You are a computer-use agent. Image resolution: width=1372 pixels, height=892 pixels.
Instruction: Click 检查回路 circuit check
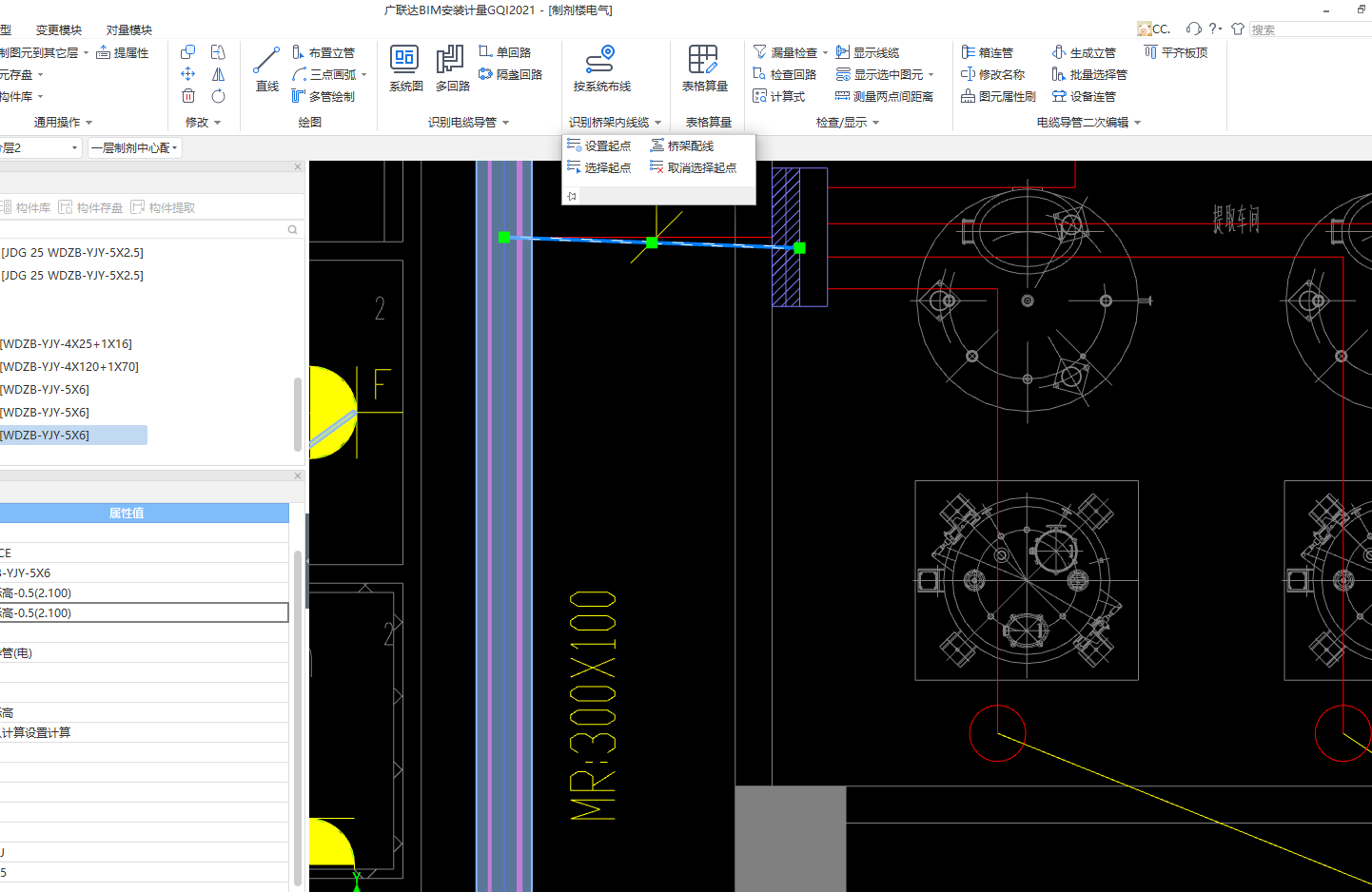pyautogui.click(x=785, y=74)
